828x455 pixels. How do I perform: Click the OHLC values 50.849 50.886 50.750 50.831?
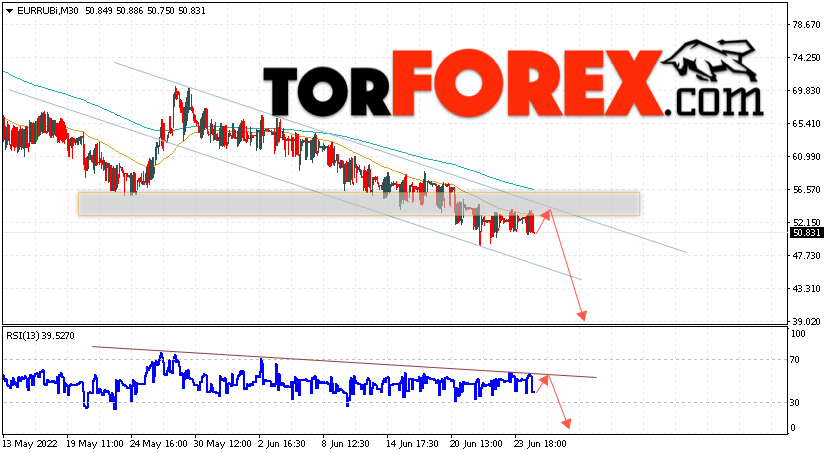click(x=145, y=11)
